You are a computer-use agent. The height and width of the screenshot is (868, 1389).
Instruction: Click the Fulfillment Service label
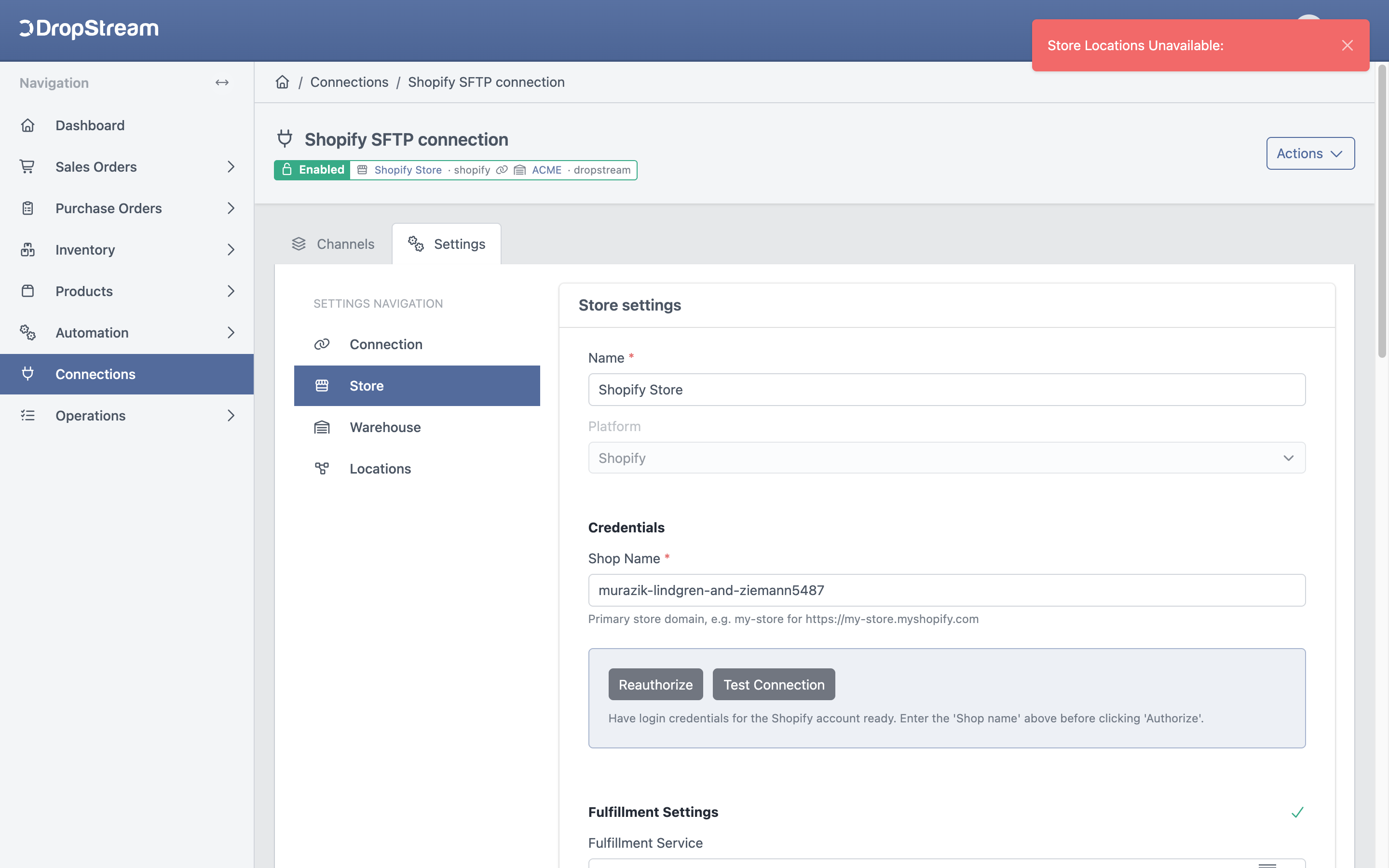point(645,843)
